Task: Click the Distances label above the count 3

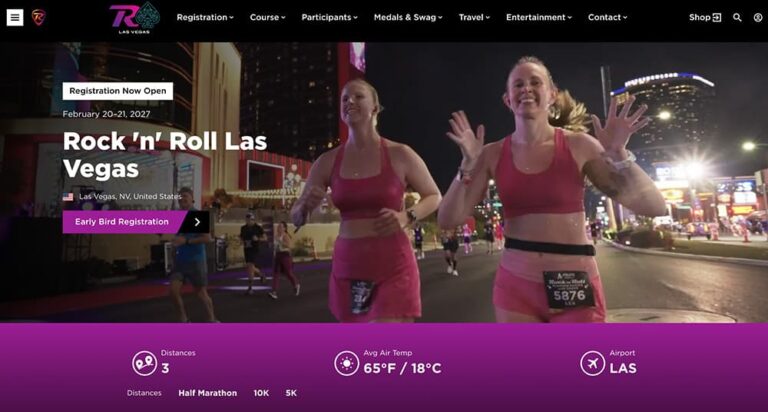Action: (x=178, y=353)
